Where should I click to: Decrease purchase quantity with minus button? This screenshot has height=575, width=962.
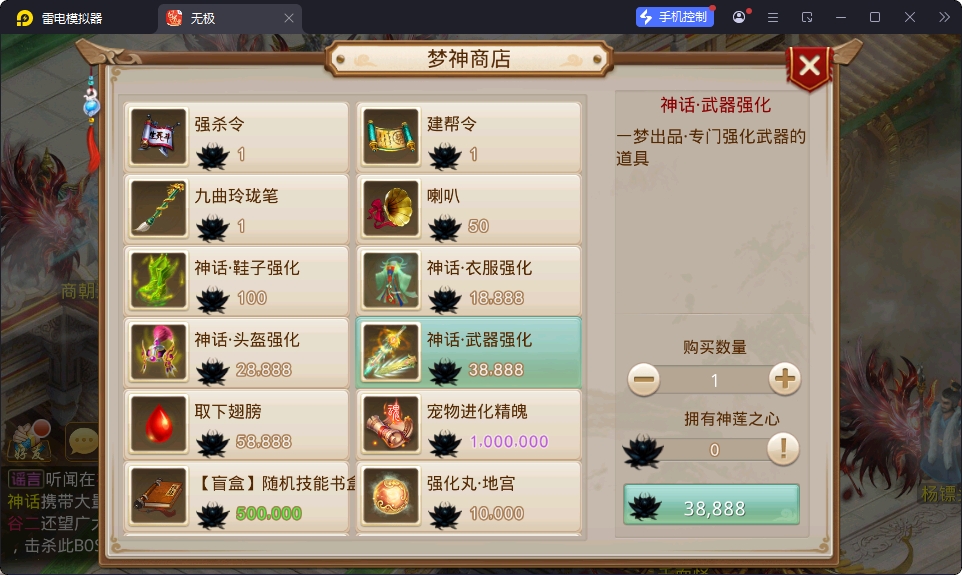point(644,379)
